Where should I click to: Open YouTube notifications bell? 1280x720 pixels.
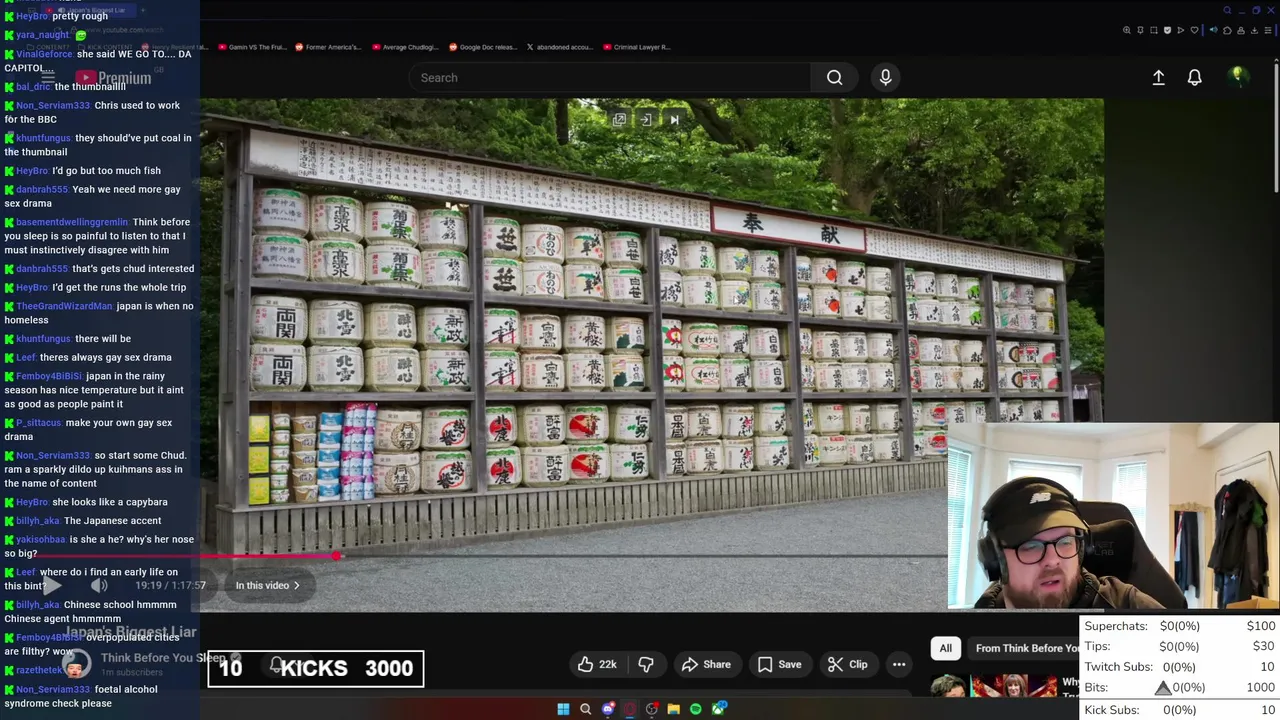tap(1194, 77)
